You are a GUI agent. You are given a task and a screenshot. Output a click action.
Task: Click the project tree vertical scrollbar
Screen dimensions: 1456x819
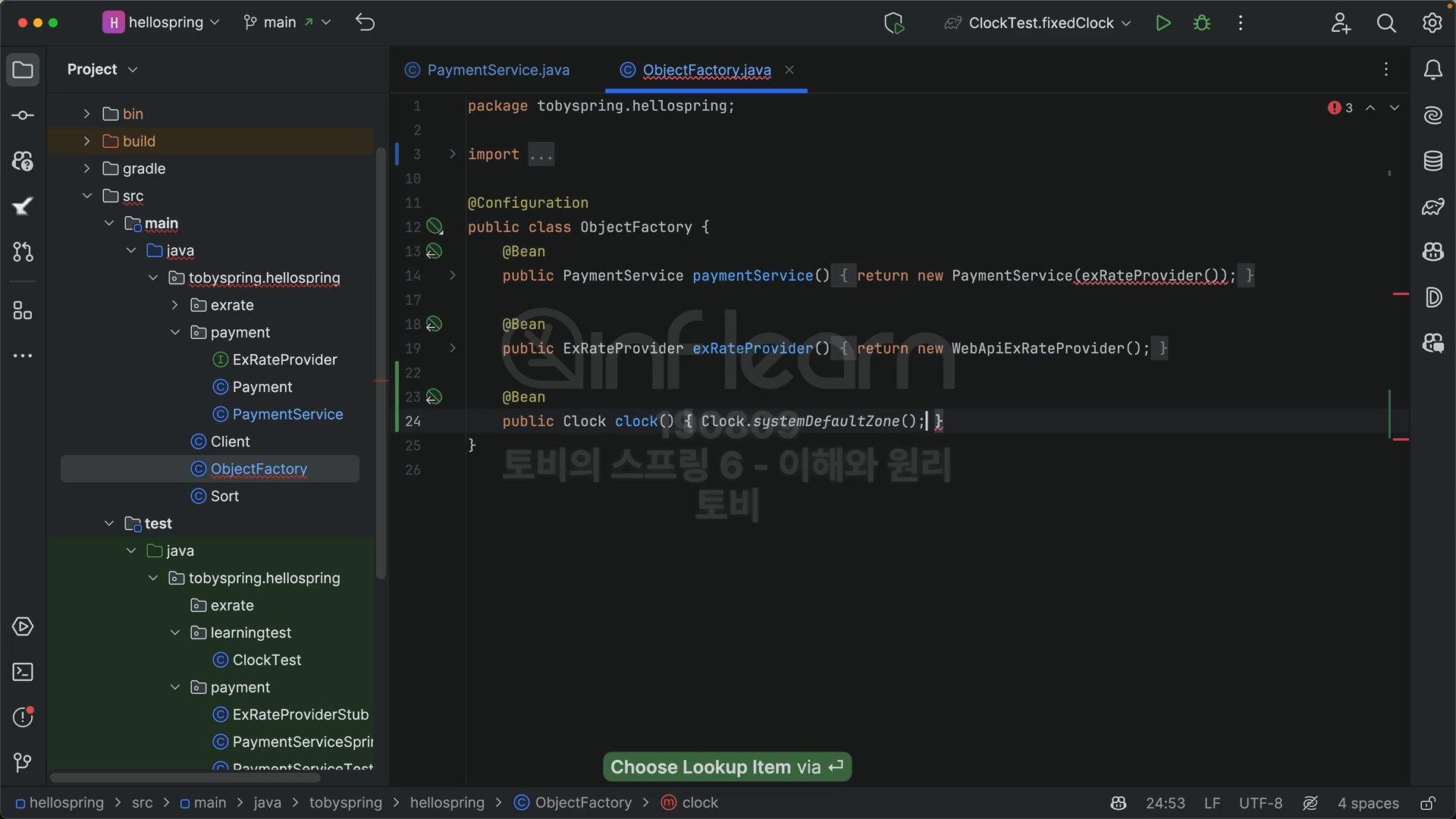point(381,364)
